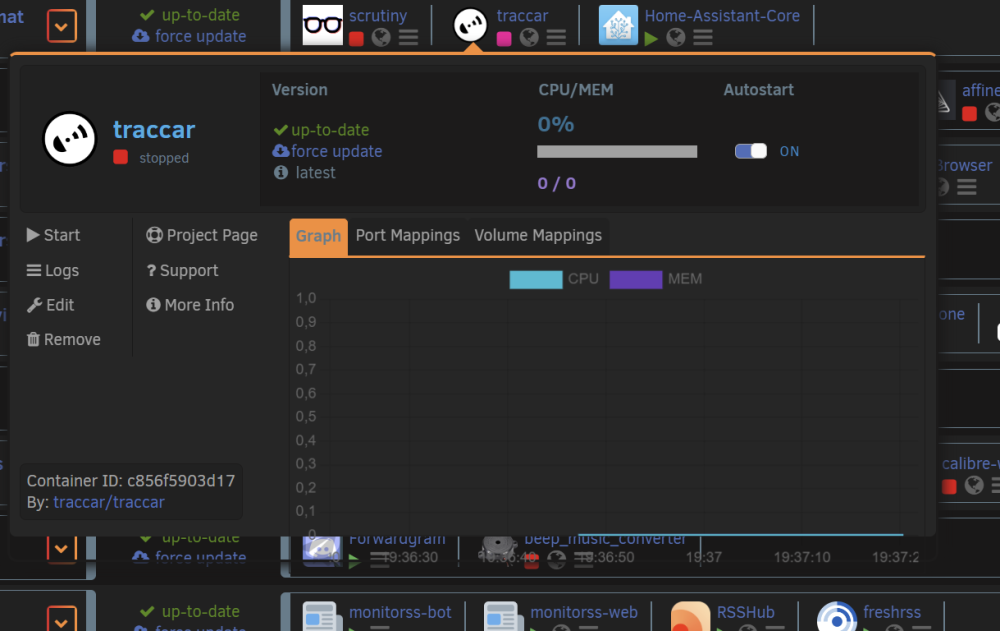Click Home-Assistant-Core green running play icon
The height and width of the screenshot is (631, 1000).
651,39
